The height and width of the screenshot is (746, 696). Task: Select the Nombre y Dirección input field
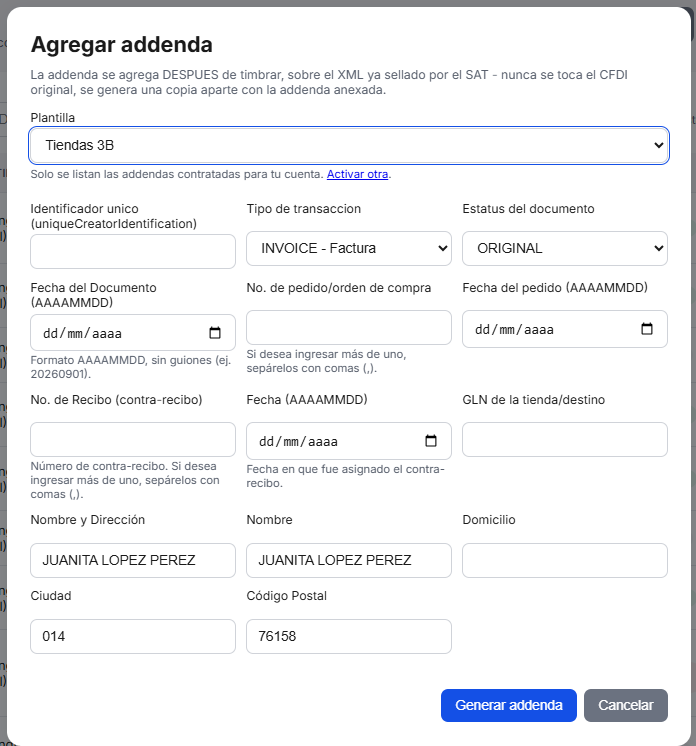click(133, 560)
